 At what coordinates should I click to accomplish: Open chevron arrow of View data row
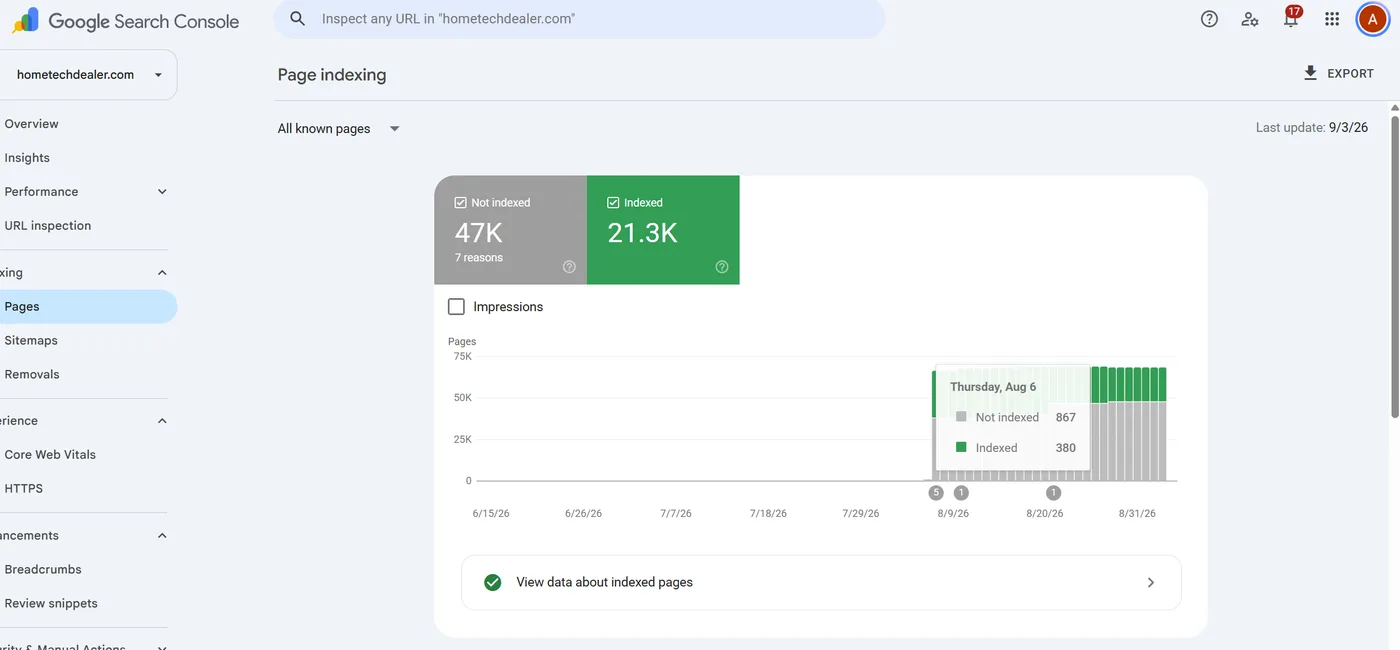pyautogui.click(x=1151, y=582)
